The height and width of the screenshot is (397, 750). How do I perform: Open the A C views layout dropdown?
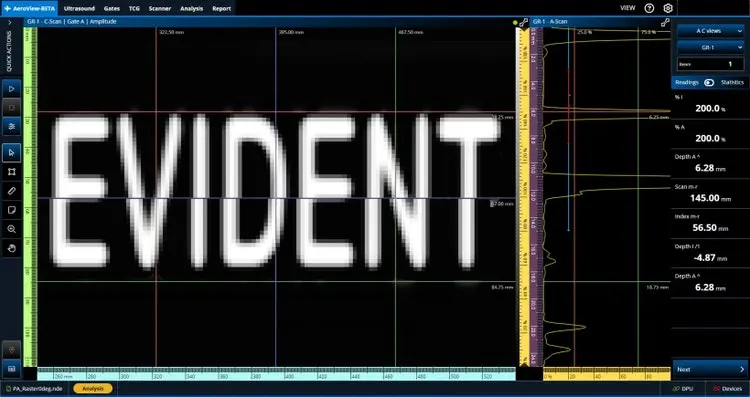[x=710, y=31]
